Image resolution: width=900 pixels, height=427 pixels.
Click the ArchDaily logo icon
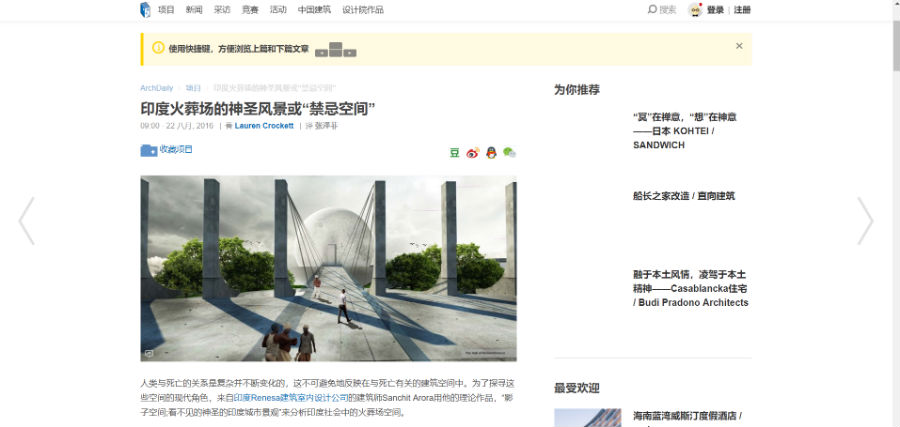(145, 10)
